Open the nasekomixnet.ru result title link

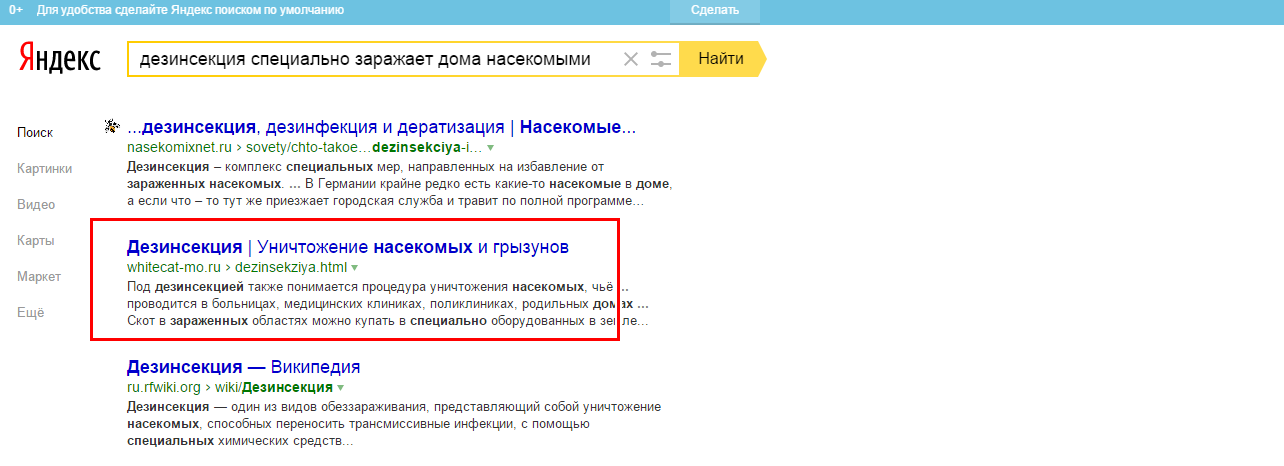(381, 127)
